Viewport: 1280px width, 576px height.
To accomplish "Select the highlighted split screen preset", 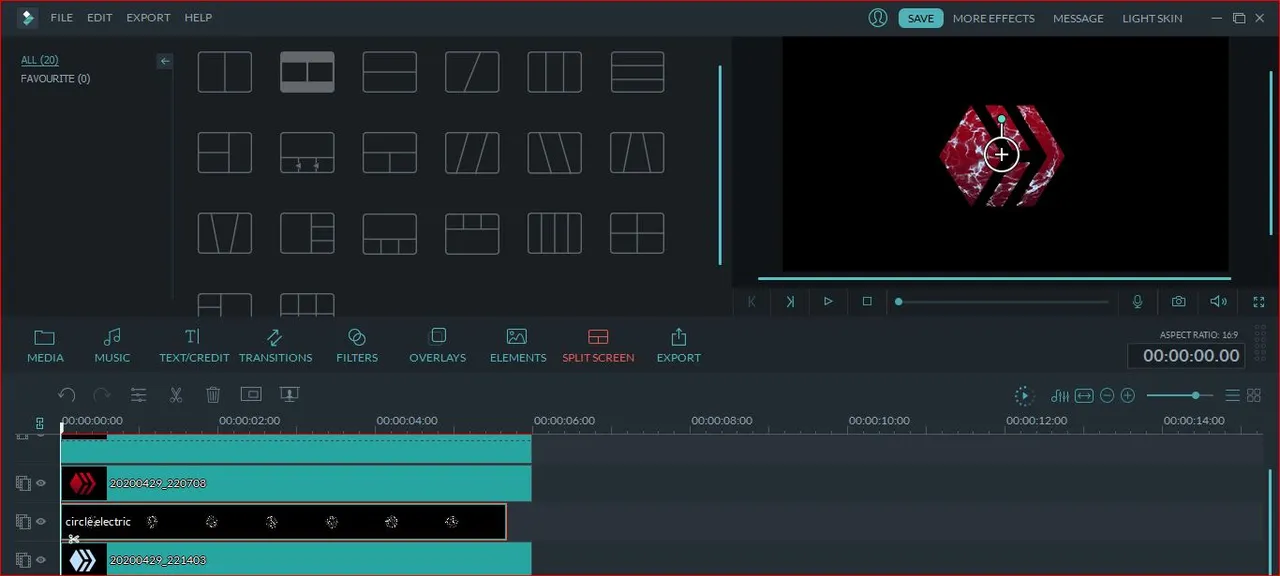I will (307, 72).
